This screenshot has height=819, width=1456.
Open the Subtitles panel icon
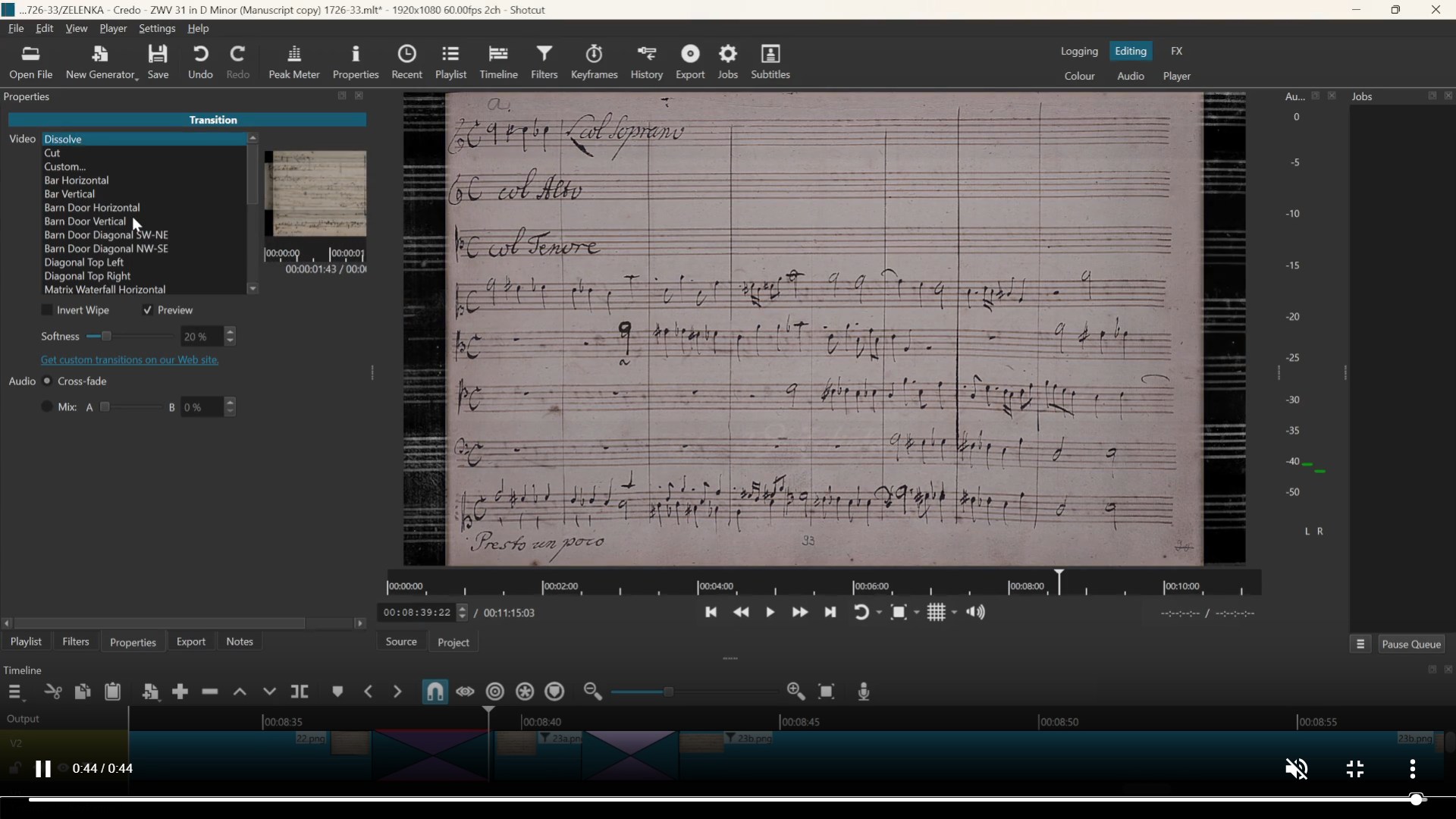[770, 61]
